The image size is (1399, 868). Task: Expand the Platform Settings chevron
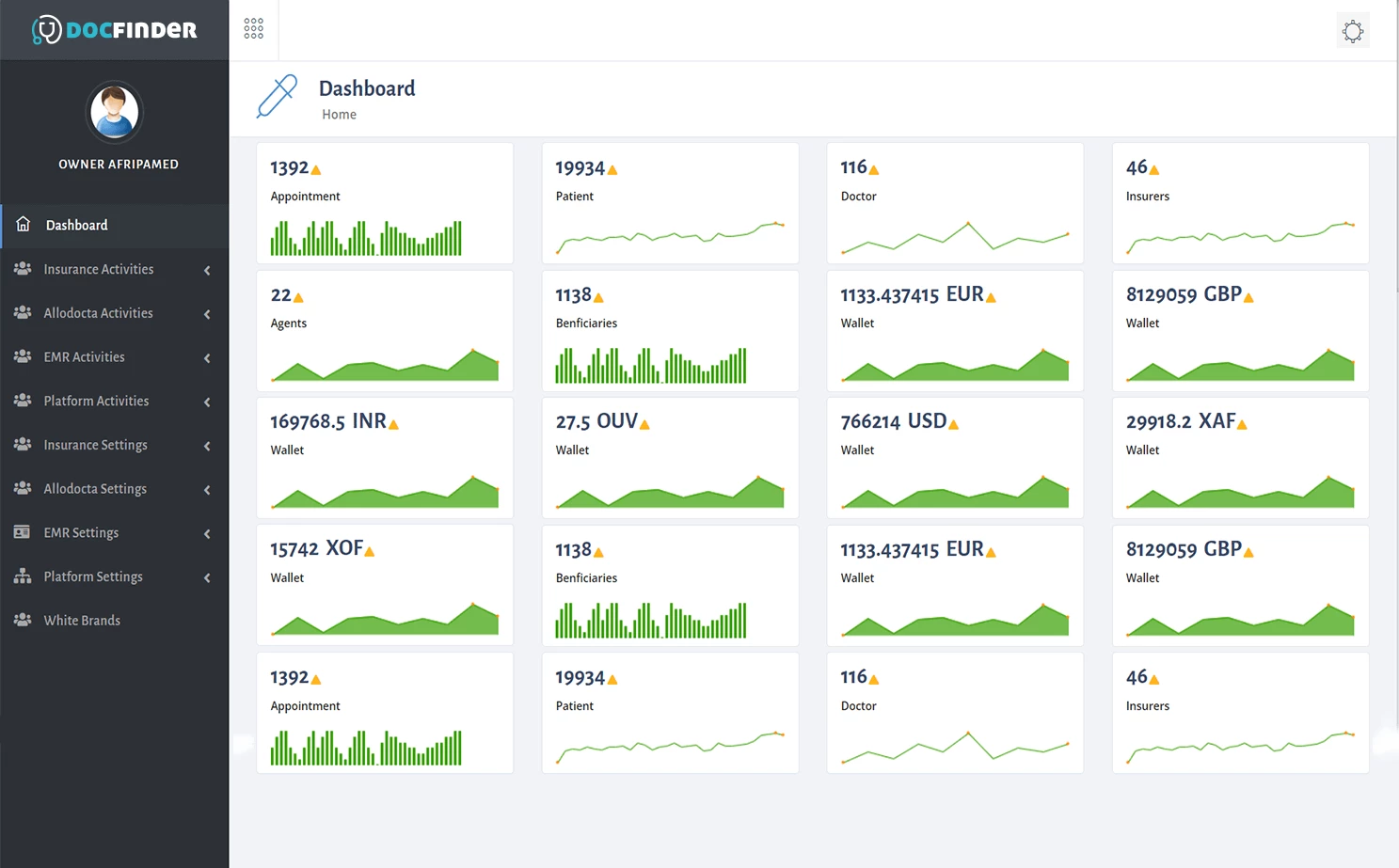coord(207,577)
